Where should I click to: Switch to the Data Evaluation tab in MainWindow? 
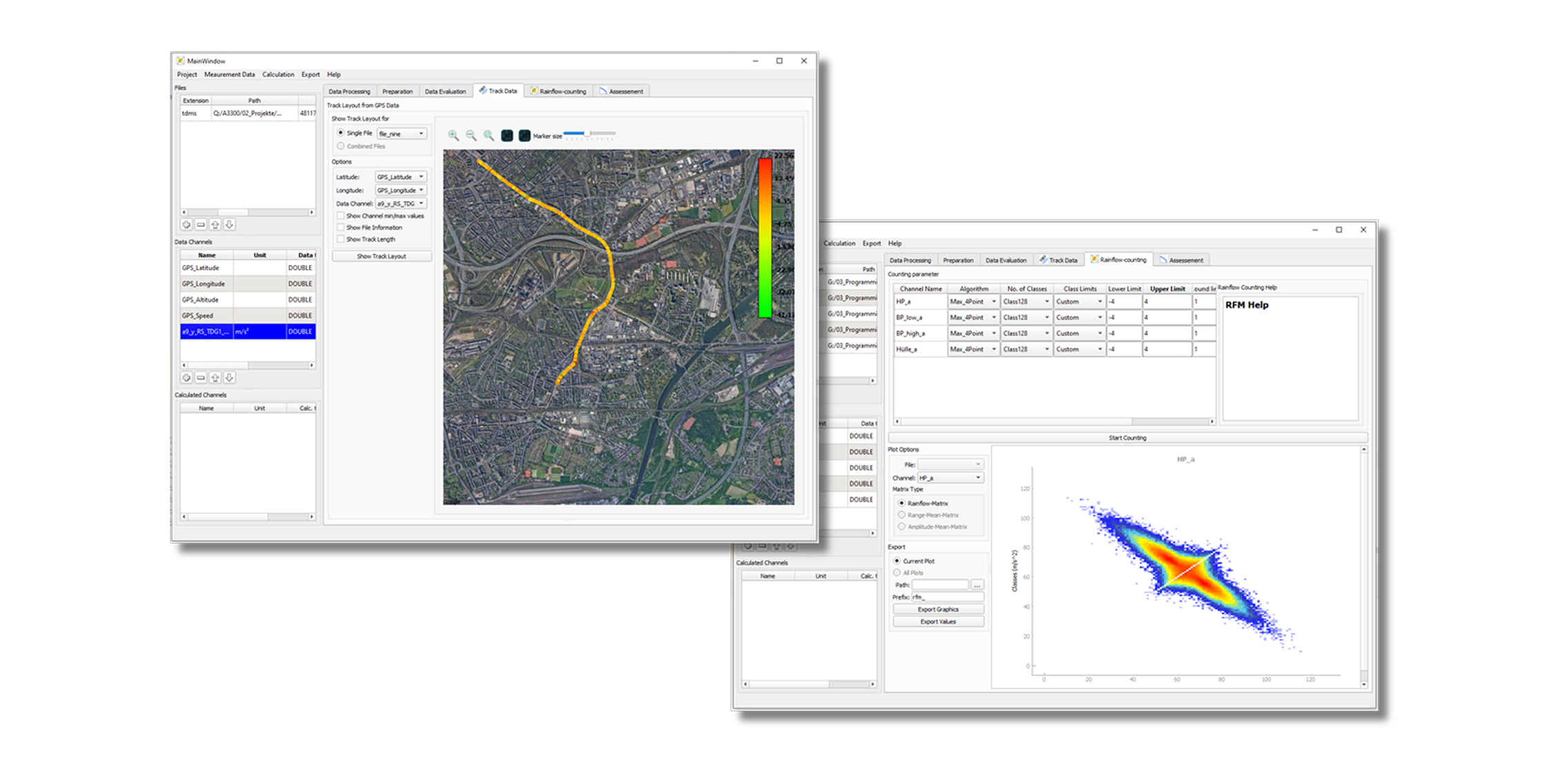point(445,91)
